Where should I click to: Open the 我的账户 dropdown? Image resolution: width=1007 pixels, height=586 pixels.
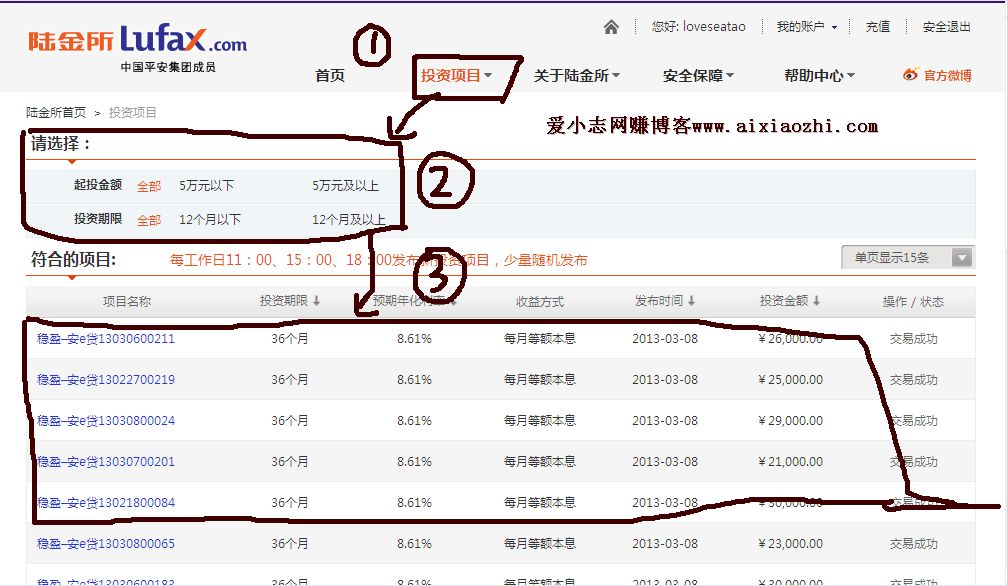tap(807, 27)
